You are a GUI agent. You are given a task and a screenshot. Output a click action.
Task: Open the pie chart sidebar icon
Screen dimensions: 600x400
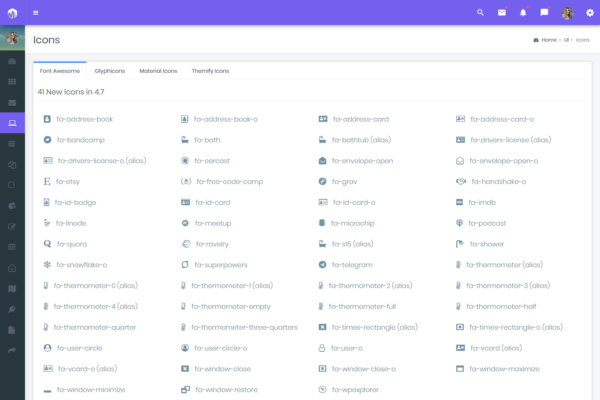click(x=12, y=206)
